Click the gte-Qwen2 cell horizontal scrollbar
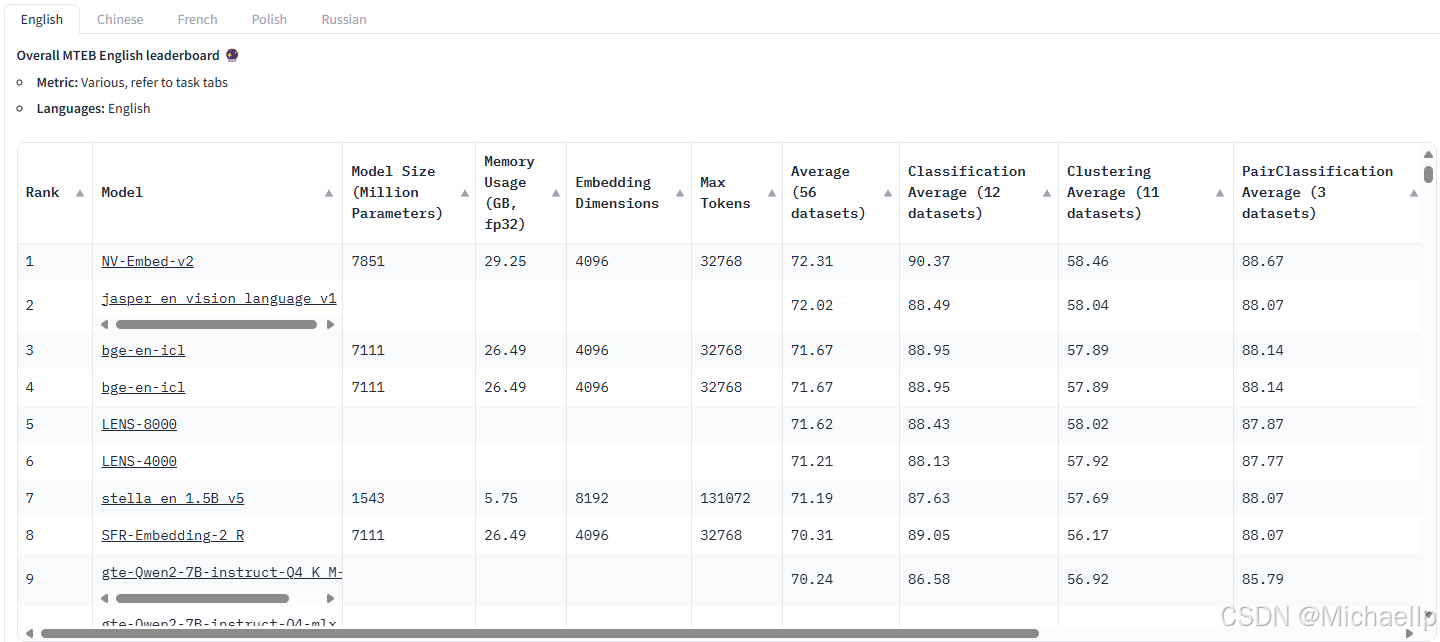The width and height of the screenshot is (1440, 642). 202,598
